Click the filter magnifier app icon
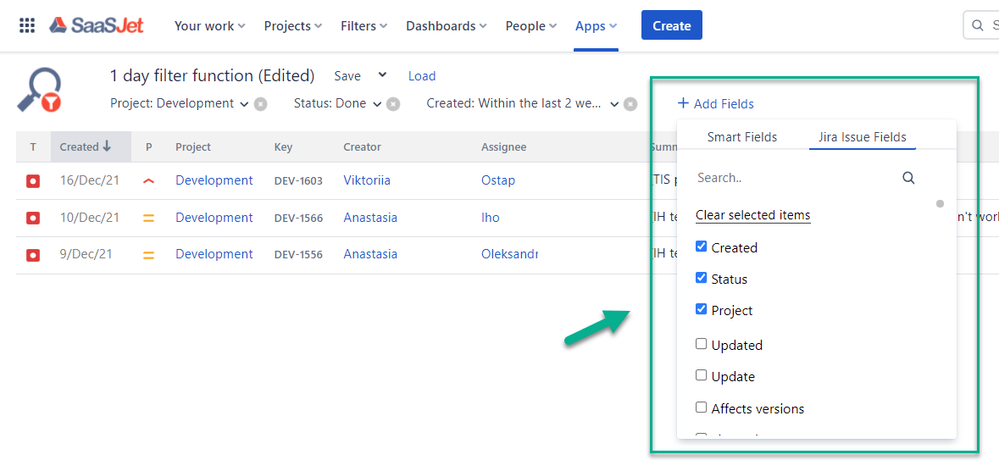This screenshot has height=465, width=999. (x=40, y=90)
